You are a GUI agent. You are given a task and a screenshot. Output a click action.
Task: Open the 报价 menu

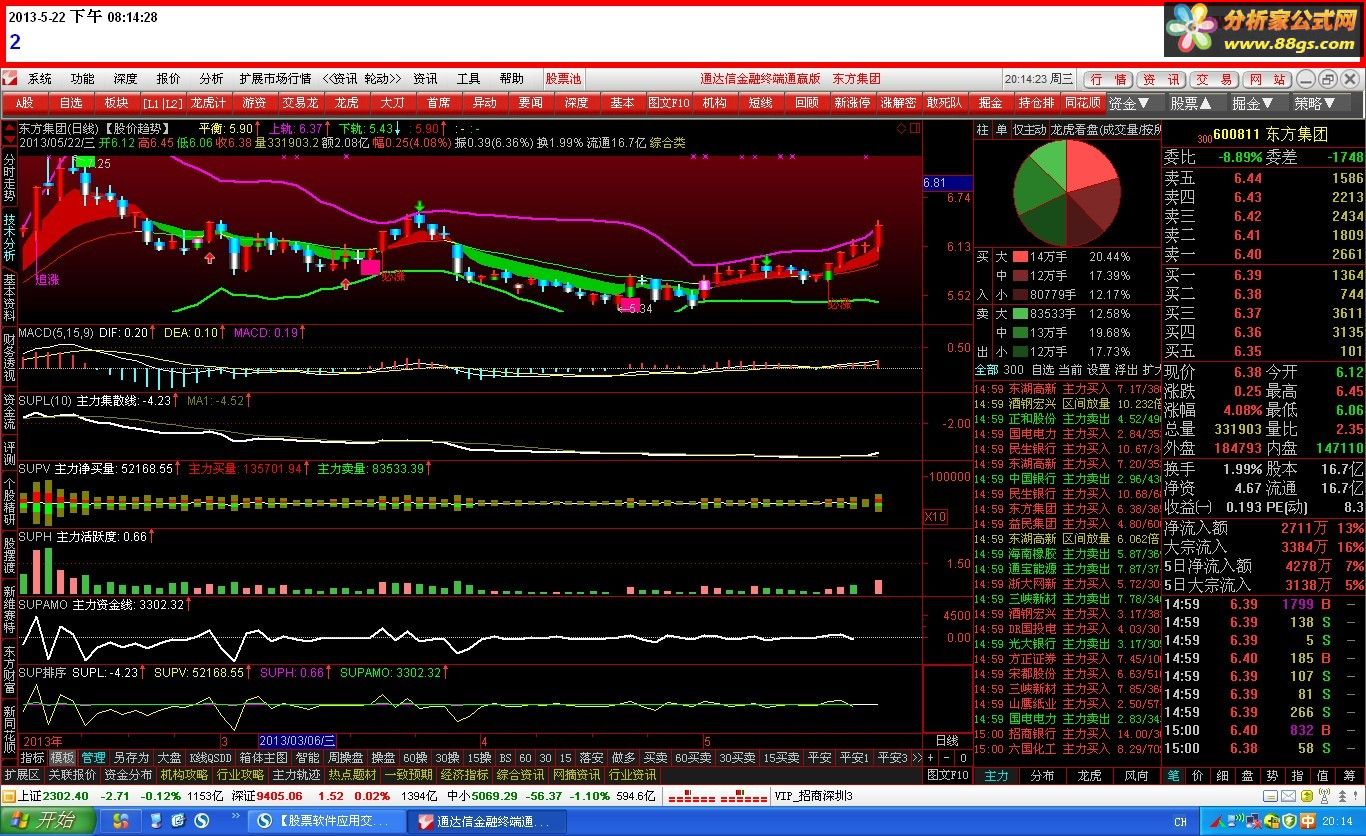pyautogui.click(x=169, y=78)
